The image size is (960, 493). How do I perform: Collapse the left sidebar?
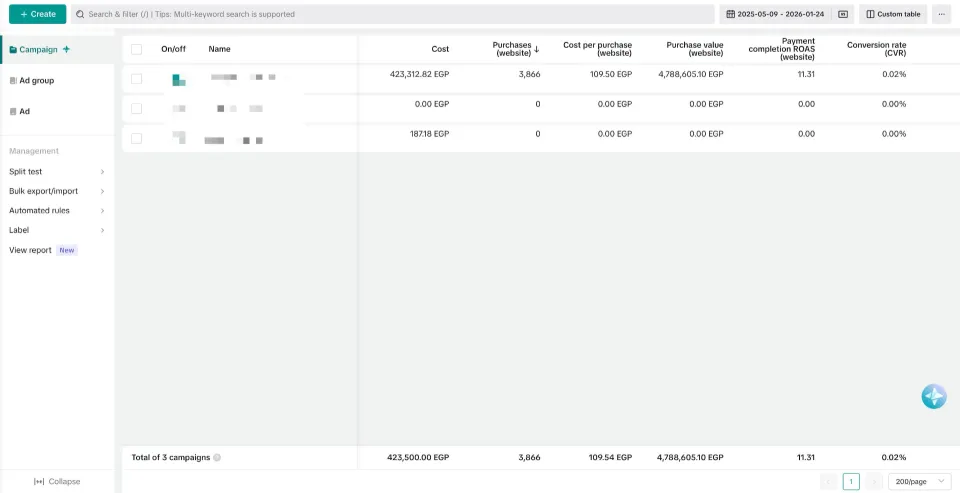tap(57, 481)
